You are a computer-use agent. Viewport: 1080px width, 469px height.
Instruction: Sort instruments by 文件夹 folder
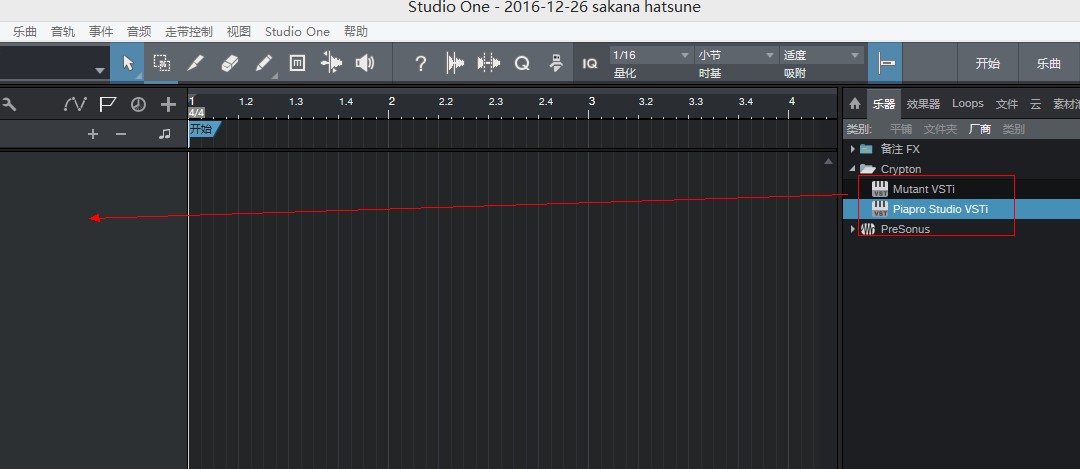click(x=940, y=129)
